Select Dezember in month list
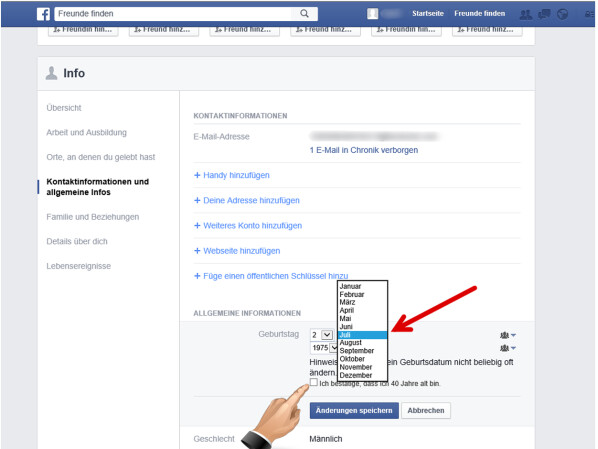 tap(362, 375)
